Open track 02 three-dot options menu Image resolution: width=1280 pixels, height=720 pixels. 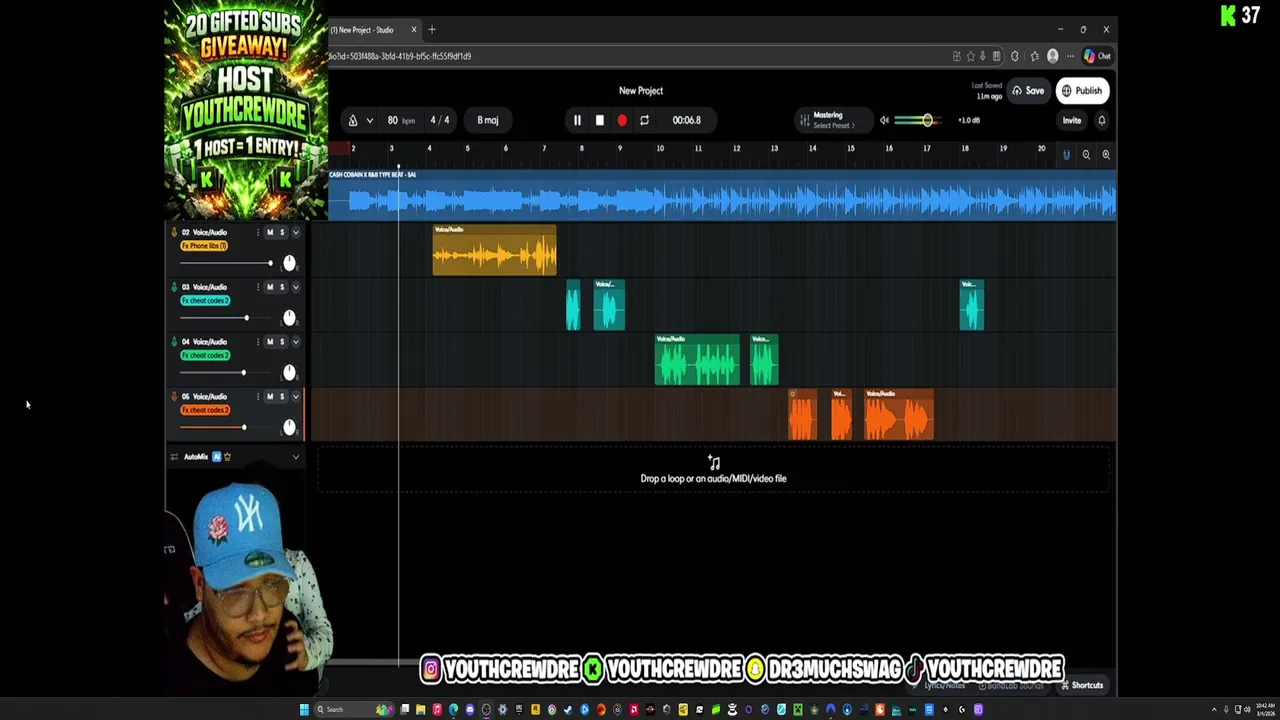tap(257, 232)
